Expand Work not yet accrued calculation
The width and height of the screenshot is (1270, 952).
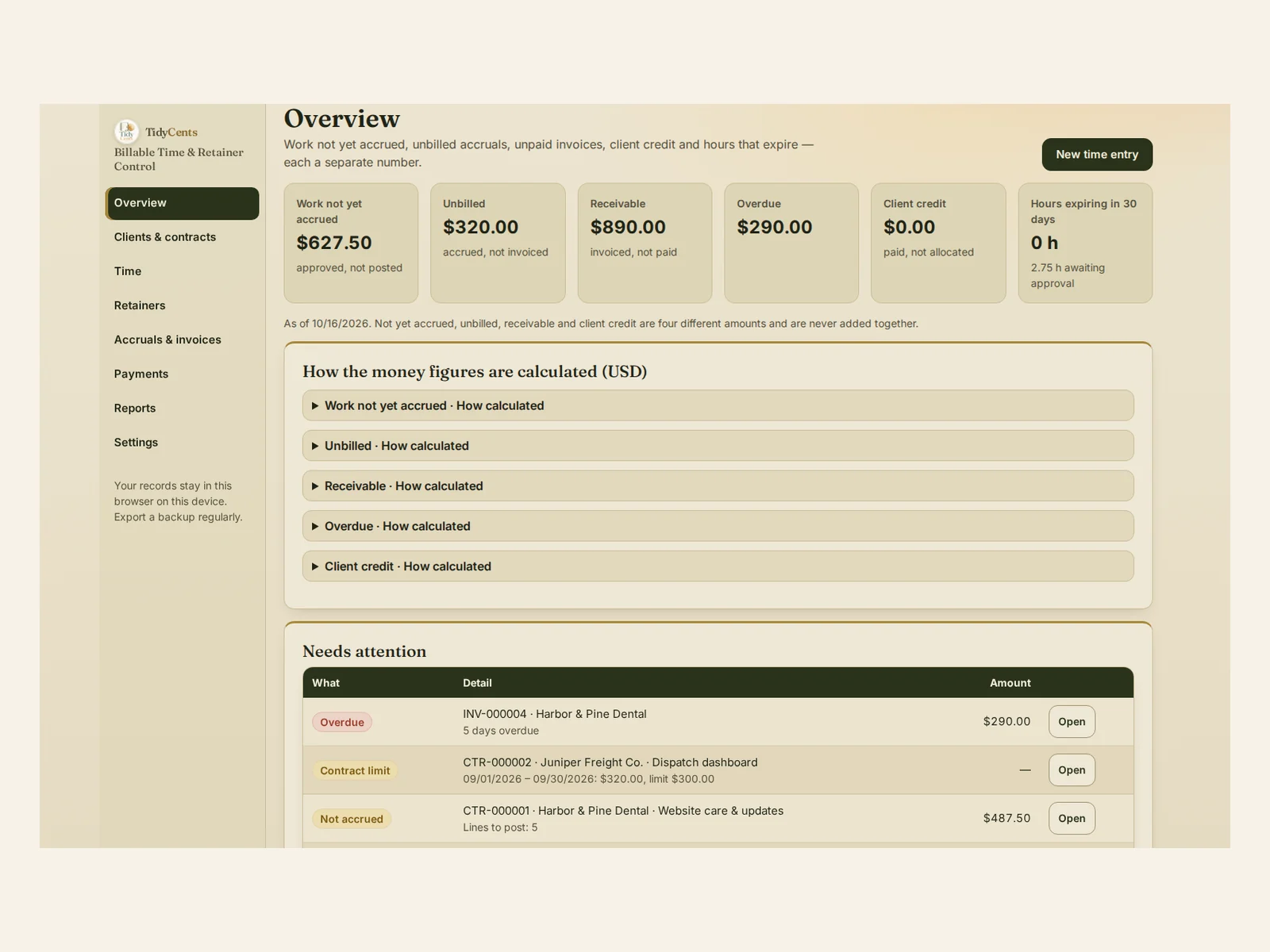click(718, 405)
